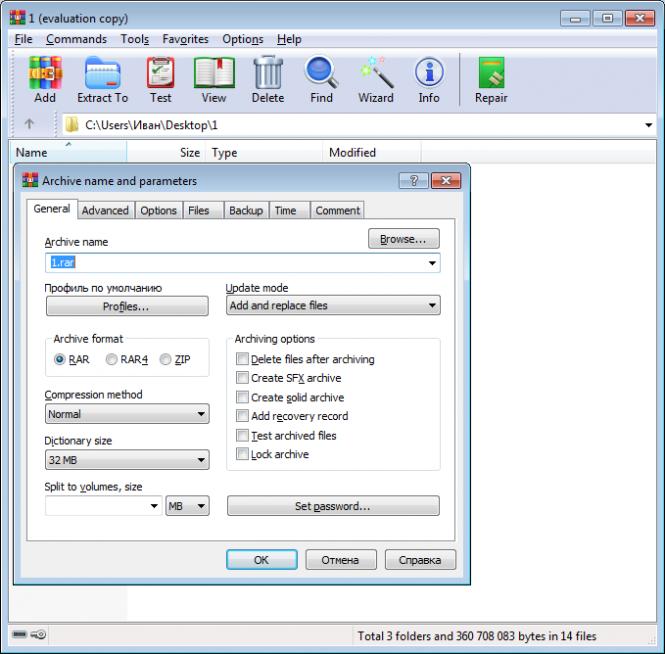Switch to the Comment tab
The image size is (665, 654).
338,210
